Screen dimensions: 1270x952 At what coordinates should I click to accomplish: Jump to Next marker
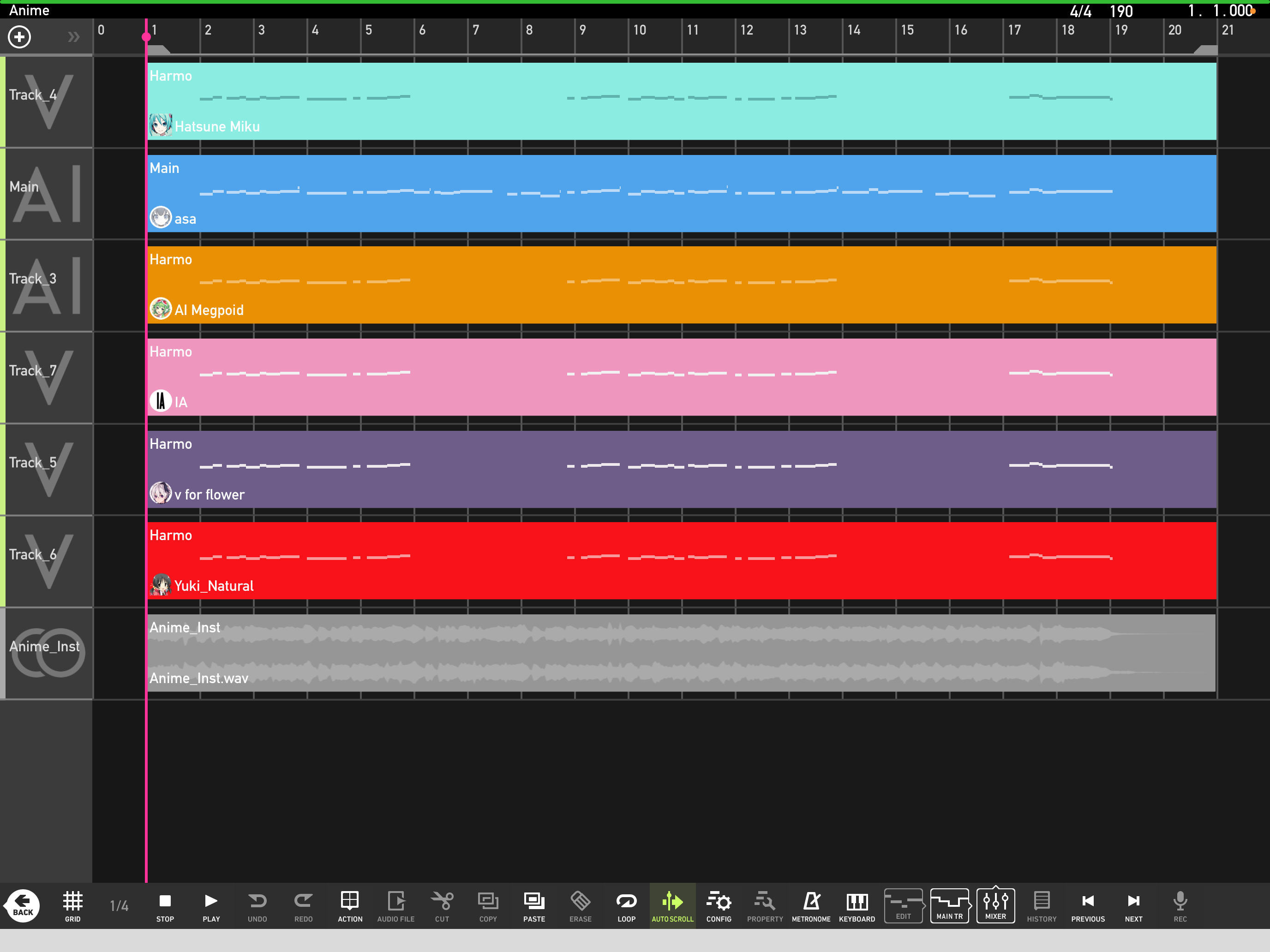1133,905
